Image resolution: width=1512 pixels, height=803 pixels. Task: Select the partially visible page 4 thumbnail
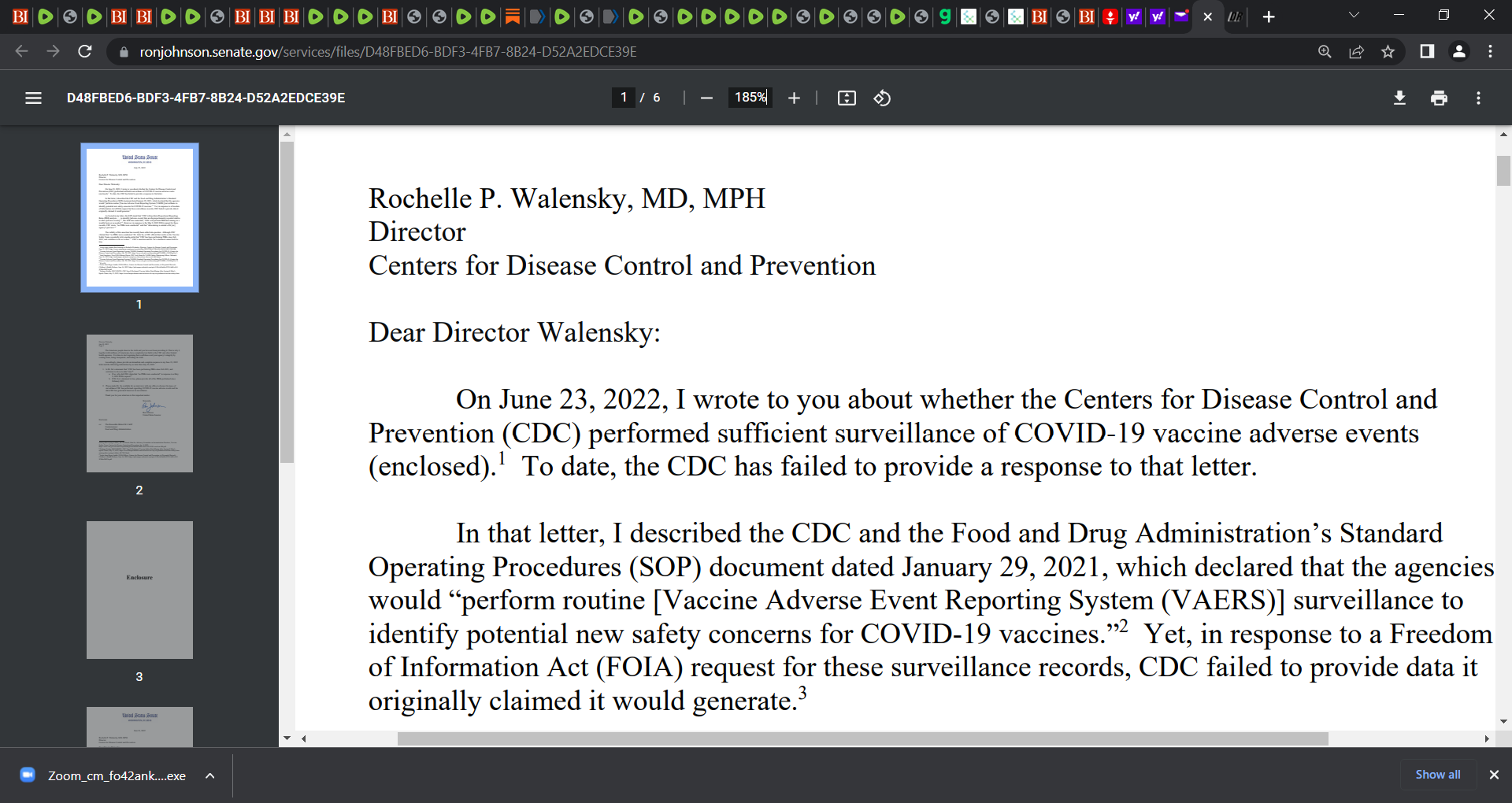(x=139, y=727)
